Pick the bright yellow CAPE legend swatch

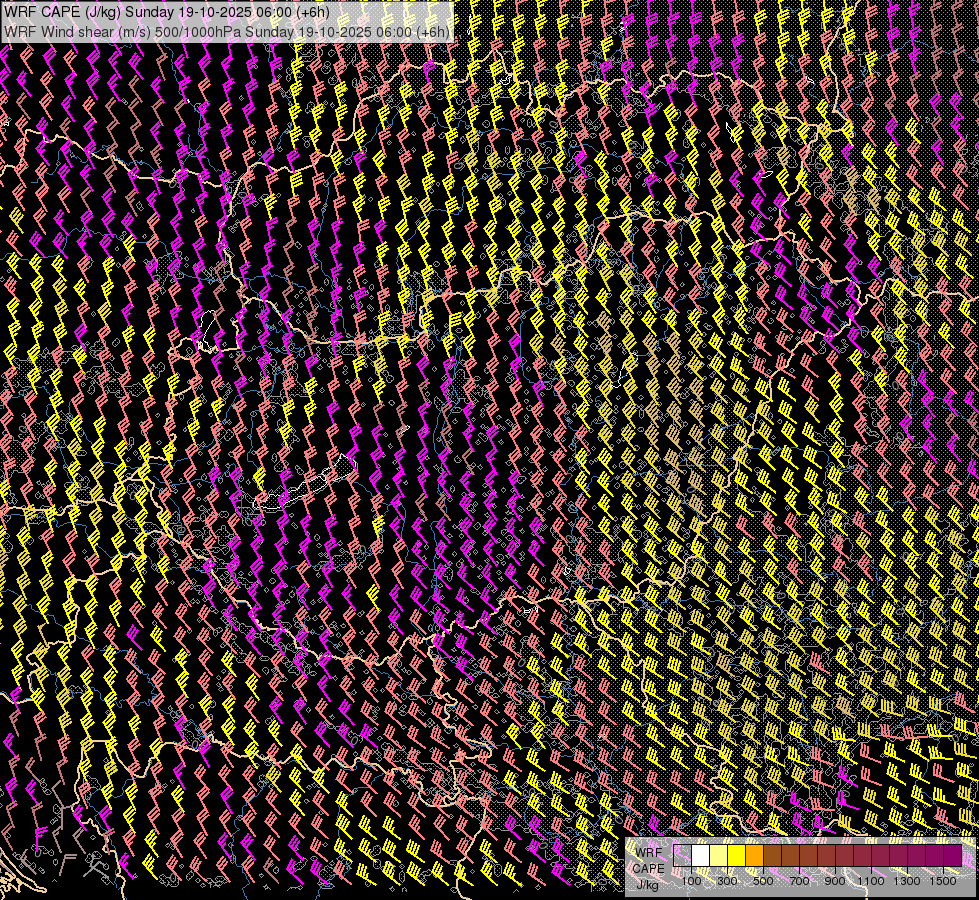[736, 856]
